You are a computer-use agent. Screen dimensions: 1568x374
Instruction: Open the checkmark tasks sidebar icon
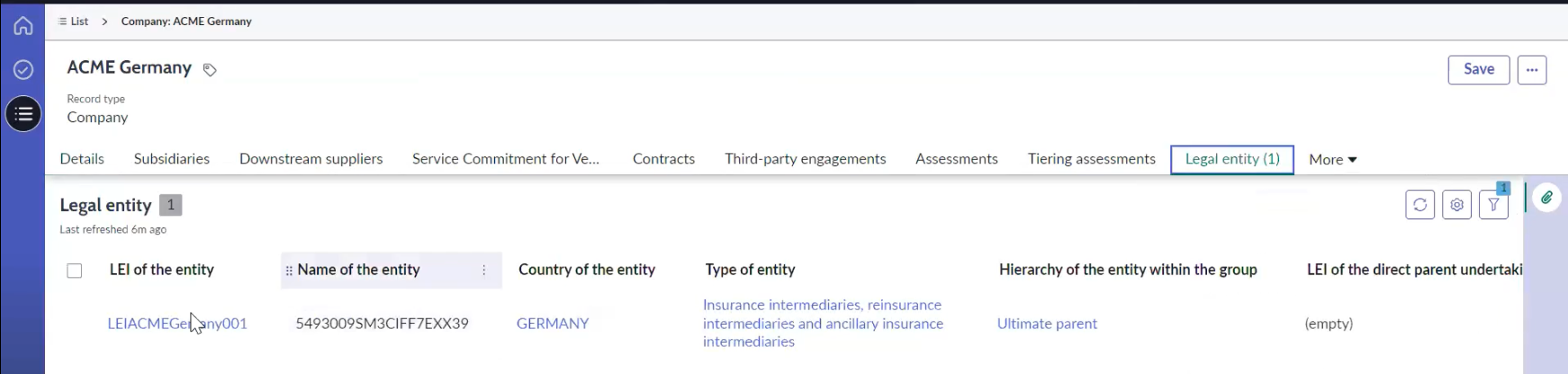(23, 69)
